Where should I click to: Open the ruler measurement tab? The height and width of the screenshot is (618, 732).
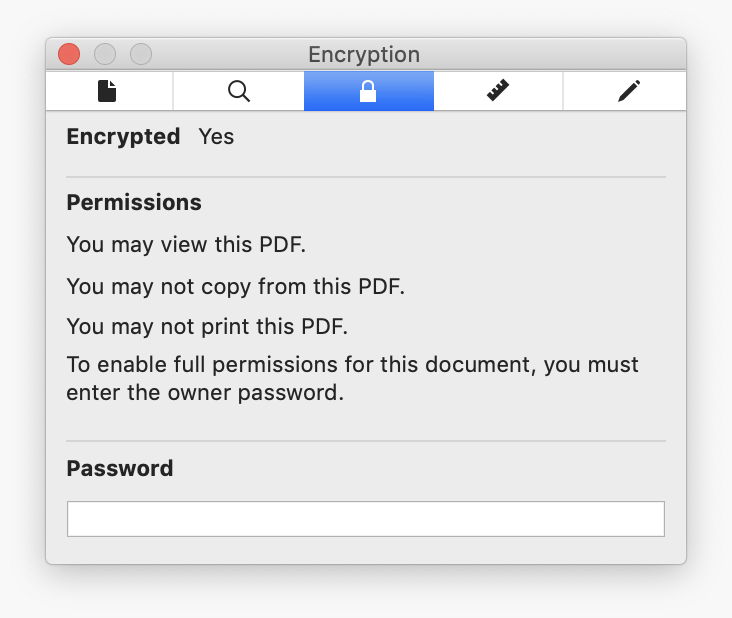click(498, 92)
